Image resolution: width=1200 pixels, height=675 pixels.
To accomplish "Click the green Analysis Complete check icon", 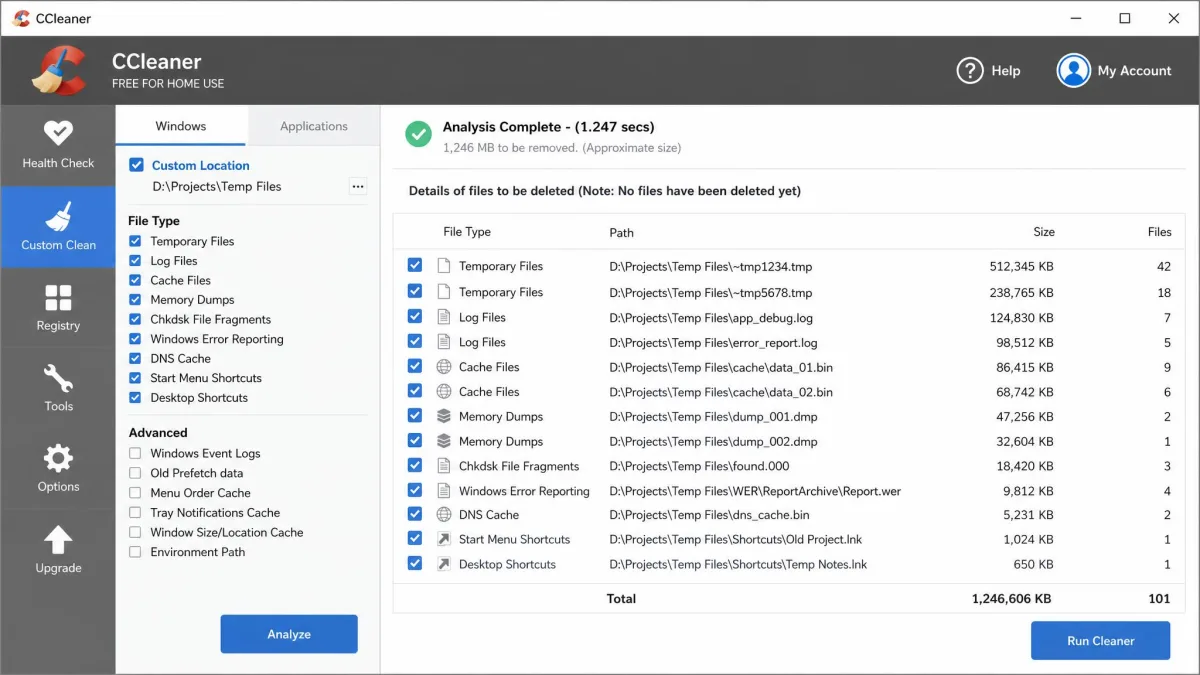I will 418,135.
